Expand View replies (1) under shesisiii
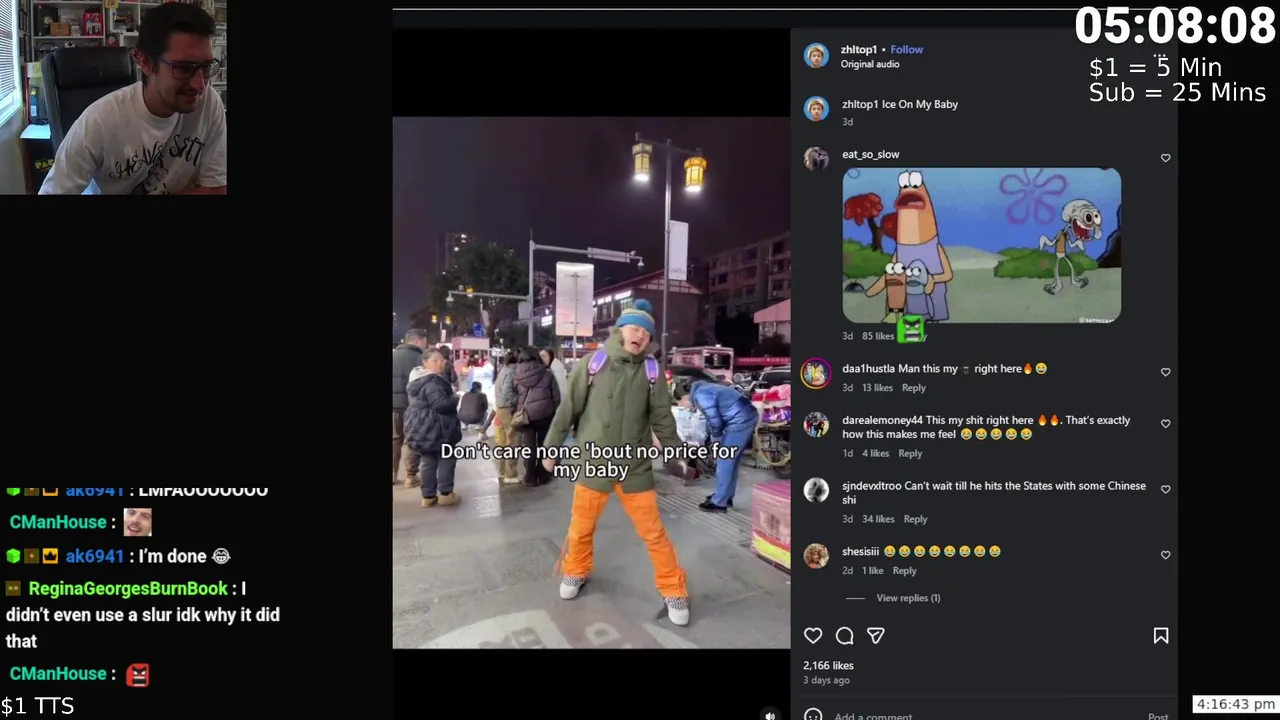Screen dimensions: 1280x720 908,598
